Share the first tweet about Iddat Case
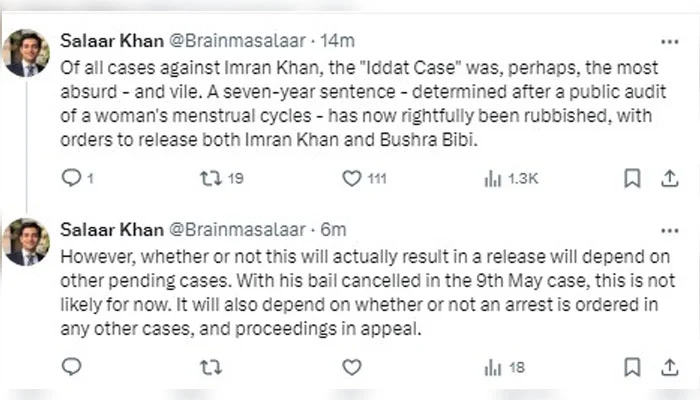700x400 pixels. [669, 178]
